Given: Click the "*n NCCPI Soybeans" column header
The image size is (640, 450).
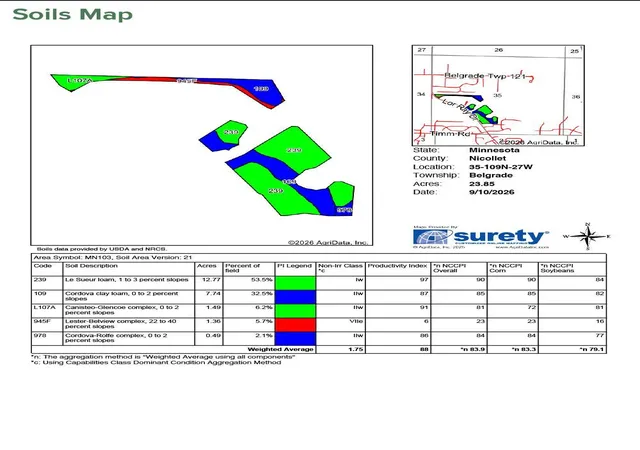Looking at the screenshot, I should point(557,268).
